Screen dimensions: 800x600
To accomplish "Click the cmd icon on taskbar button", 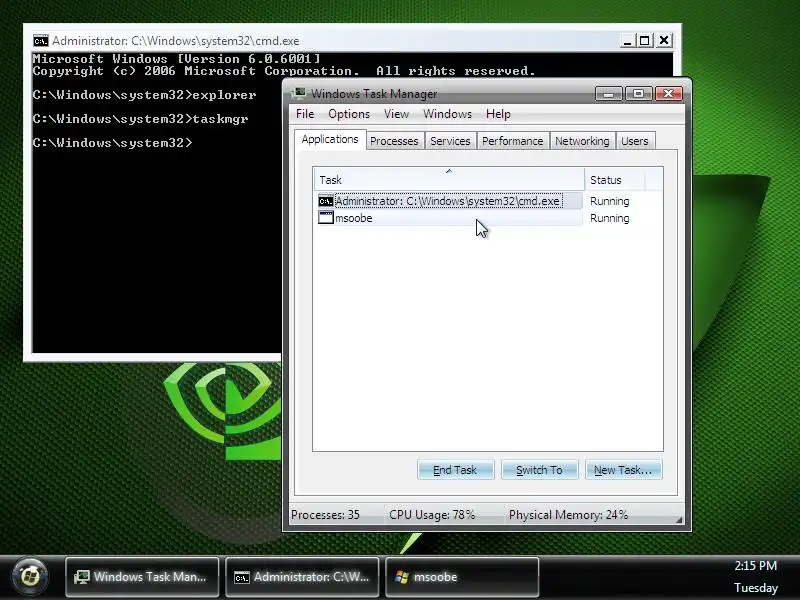I will [x=242, y=578].
